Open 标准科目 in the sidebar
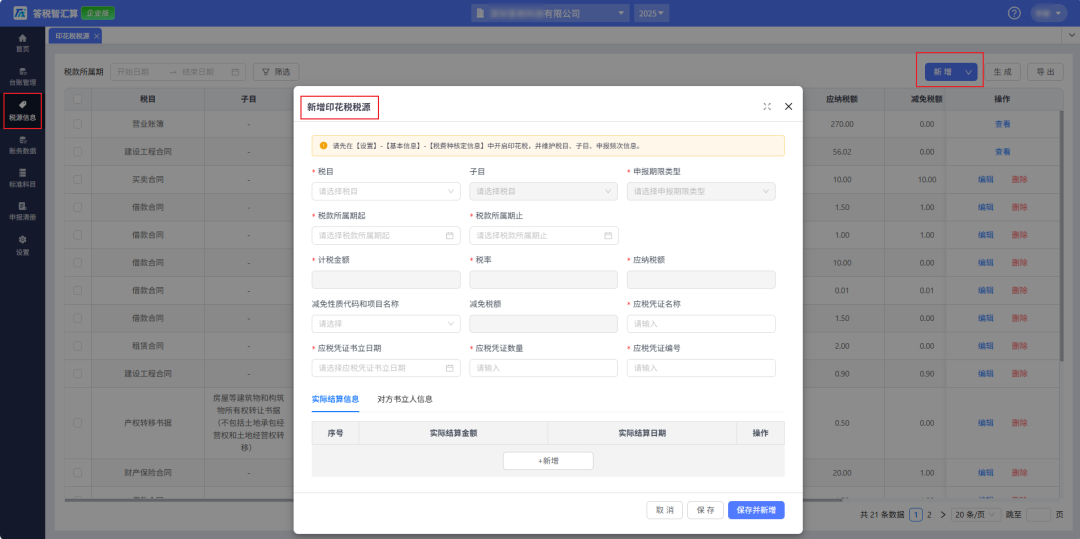The image size is (1080, 539). (23, 178)
